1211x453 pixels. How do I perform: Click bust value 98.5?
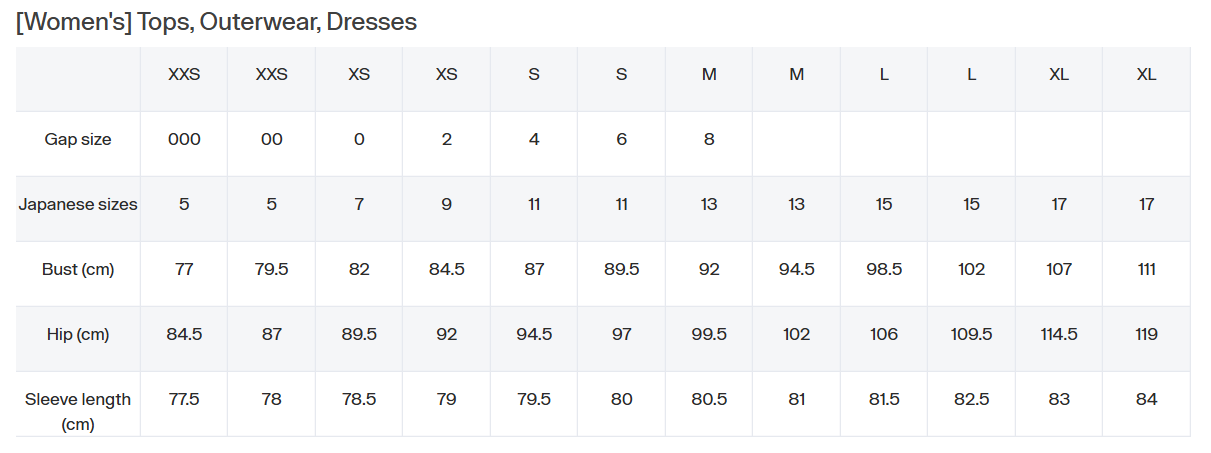click(x=884, y=270)
